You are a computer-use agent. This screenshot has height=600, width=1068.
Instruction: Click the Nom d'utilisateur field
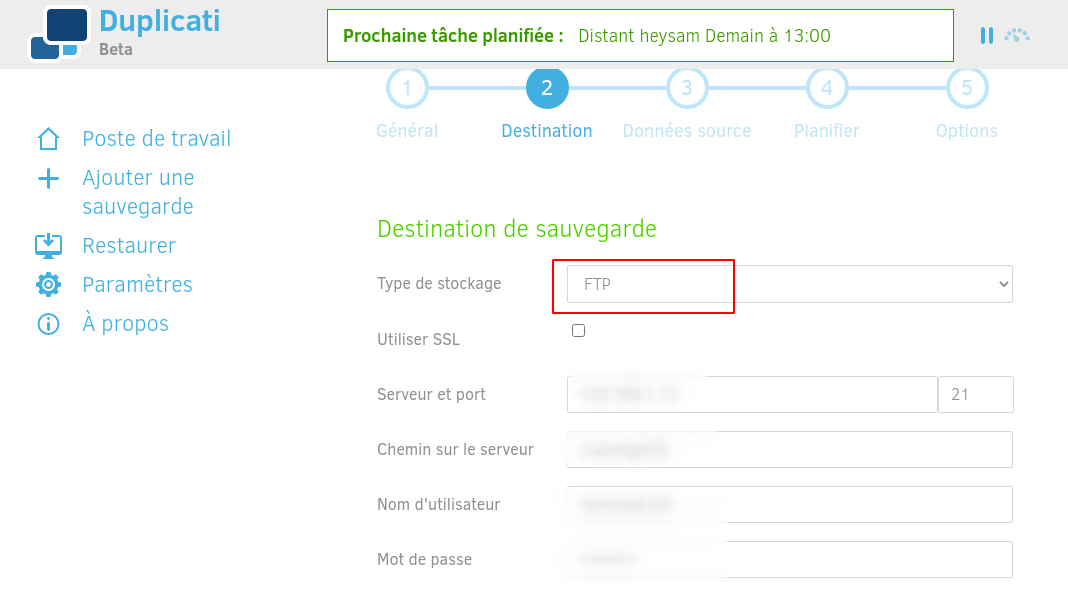pos(790,505)
